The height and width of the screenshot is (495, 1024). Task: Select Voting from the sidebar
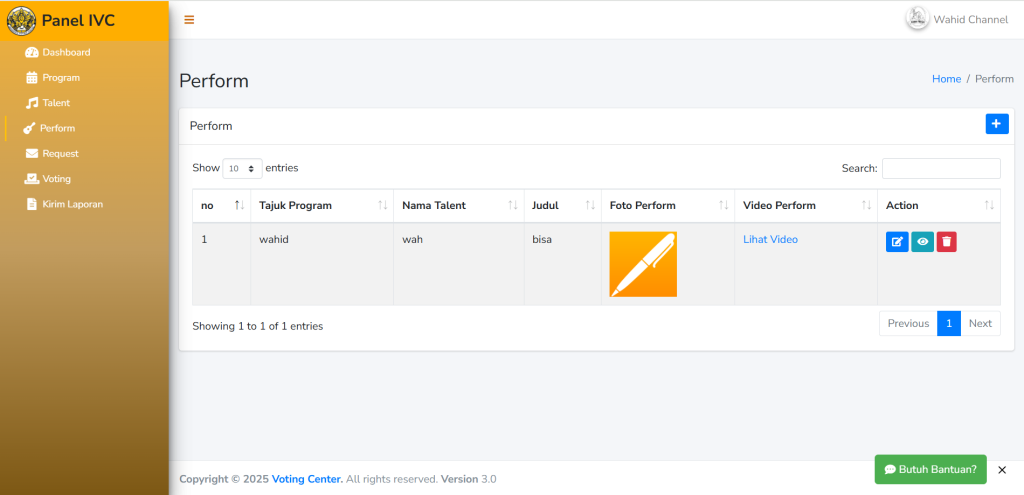coord(56,179)
